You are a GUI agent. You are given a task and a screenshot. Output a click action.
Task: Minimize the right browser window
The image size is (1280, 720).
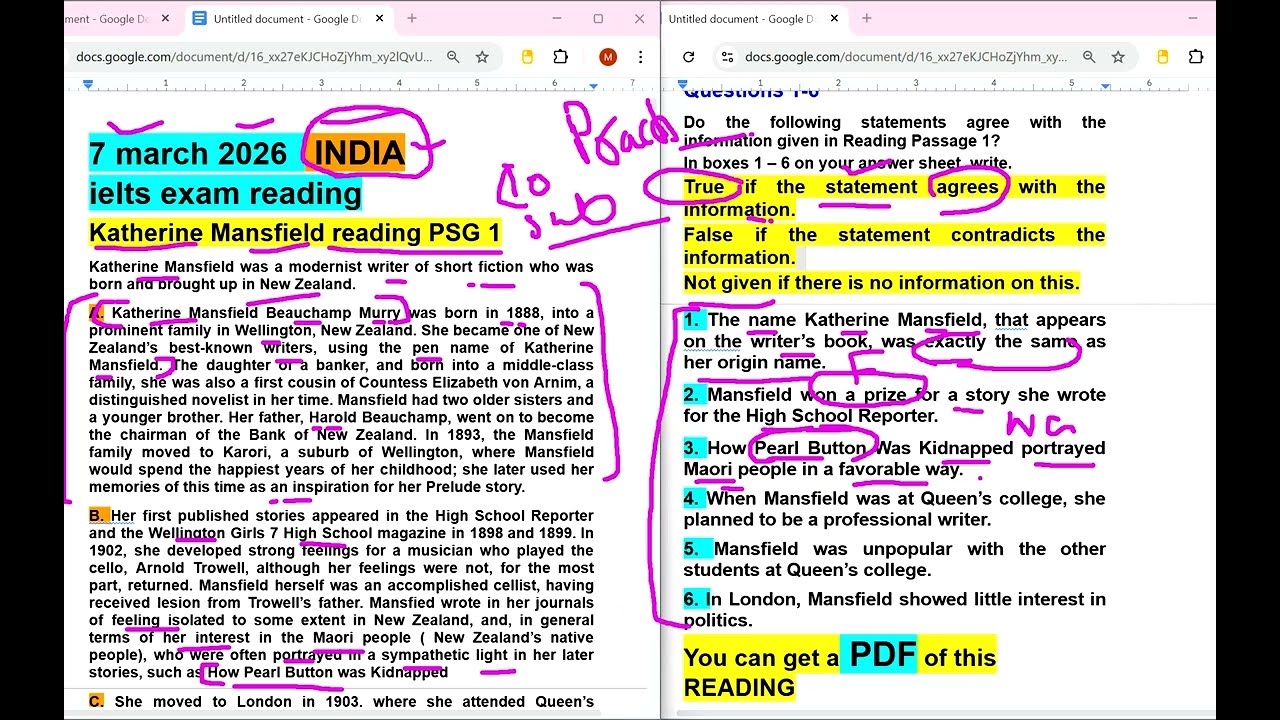1192,18
